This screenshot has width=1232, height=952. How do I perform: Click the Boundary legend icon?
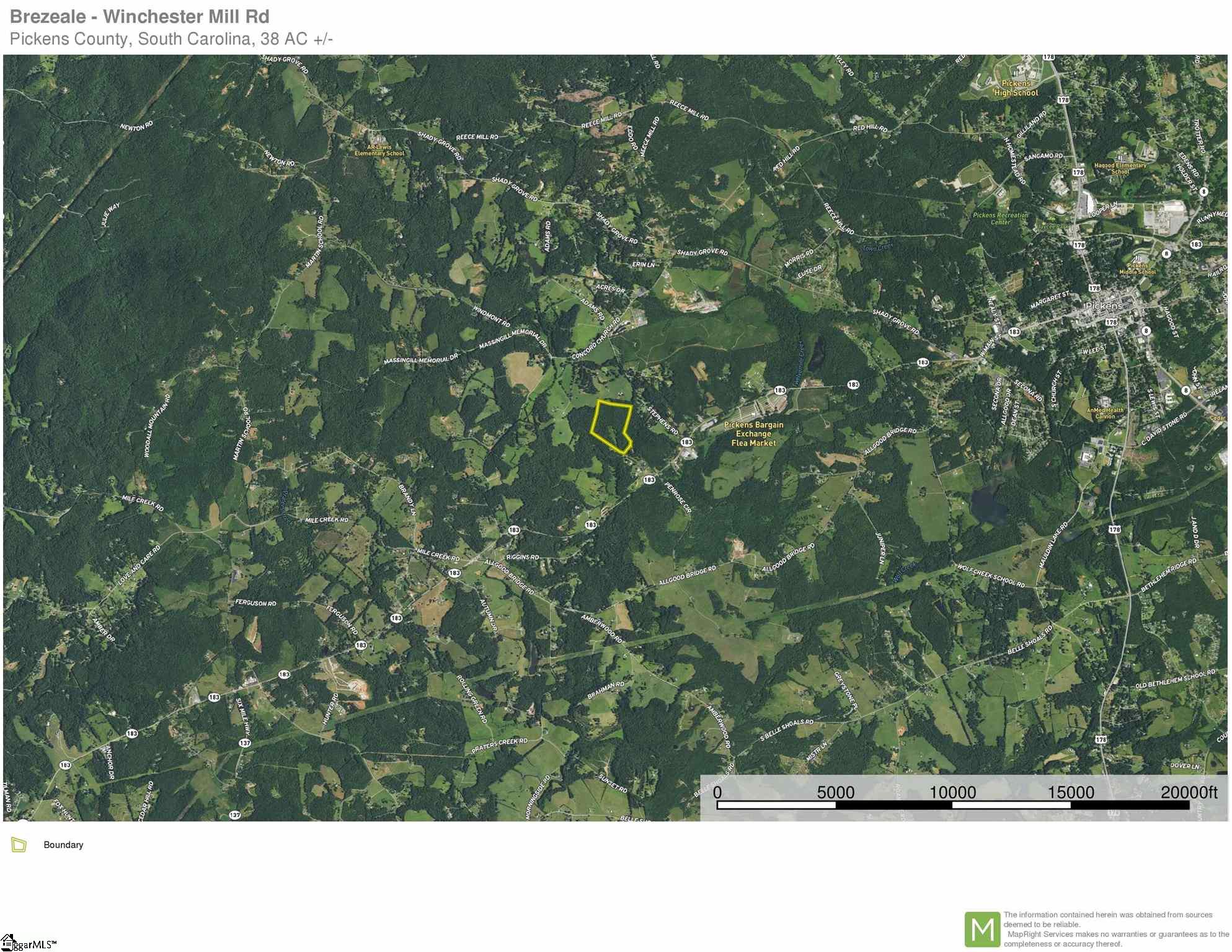[x=19, y=845]
